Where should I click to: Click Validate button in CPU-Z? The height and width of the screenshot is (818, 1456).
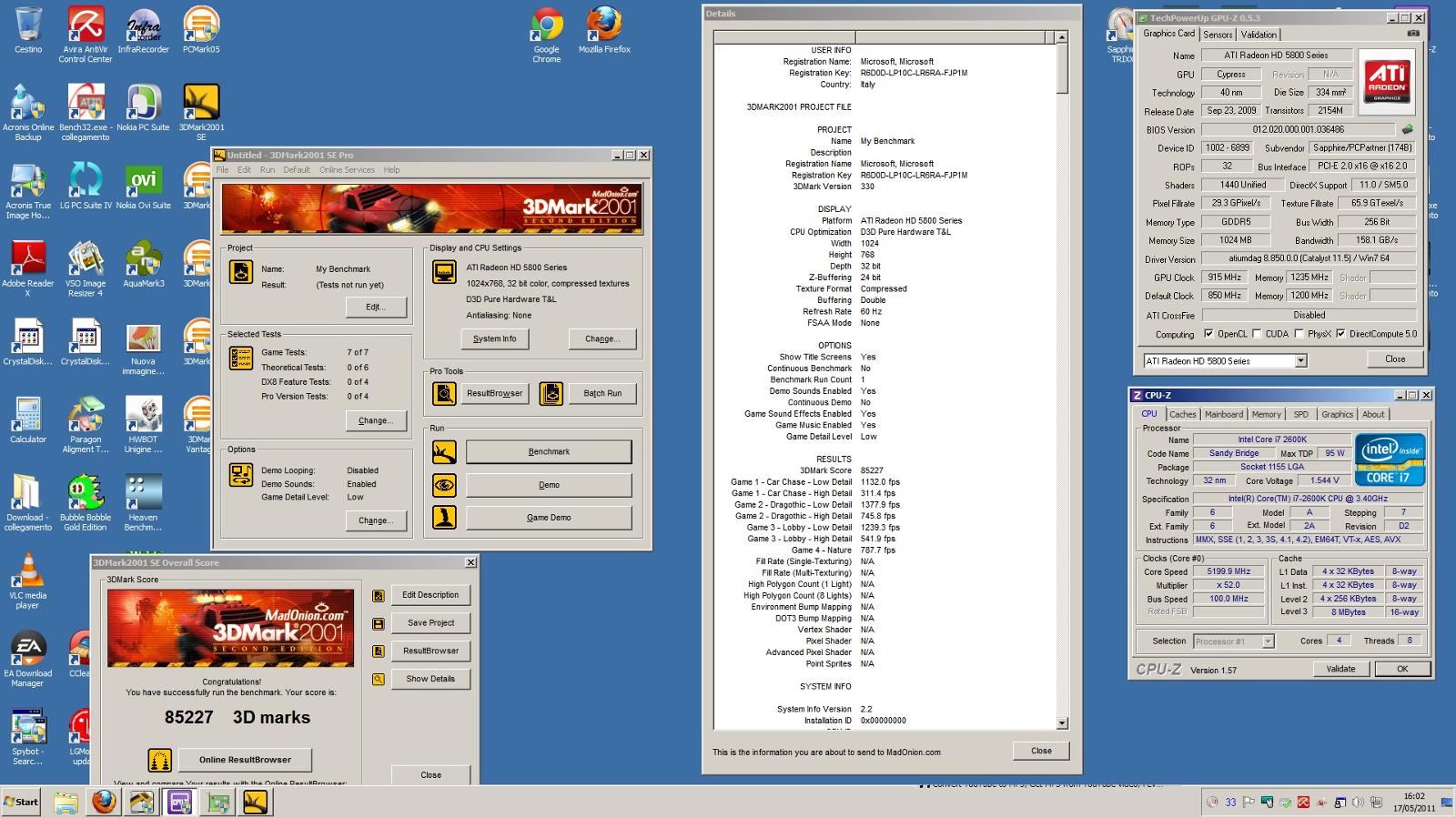click(1340, 669)
